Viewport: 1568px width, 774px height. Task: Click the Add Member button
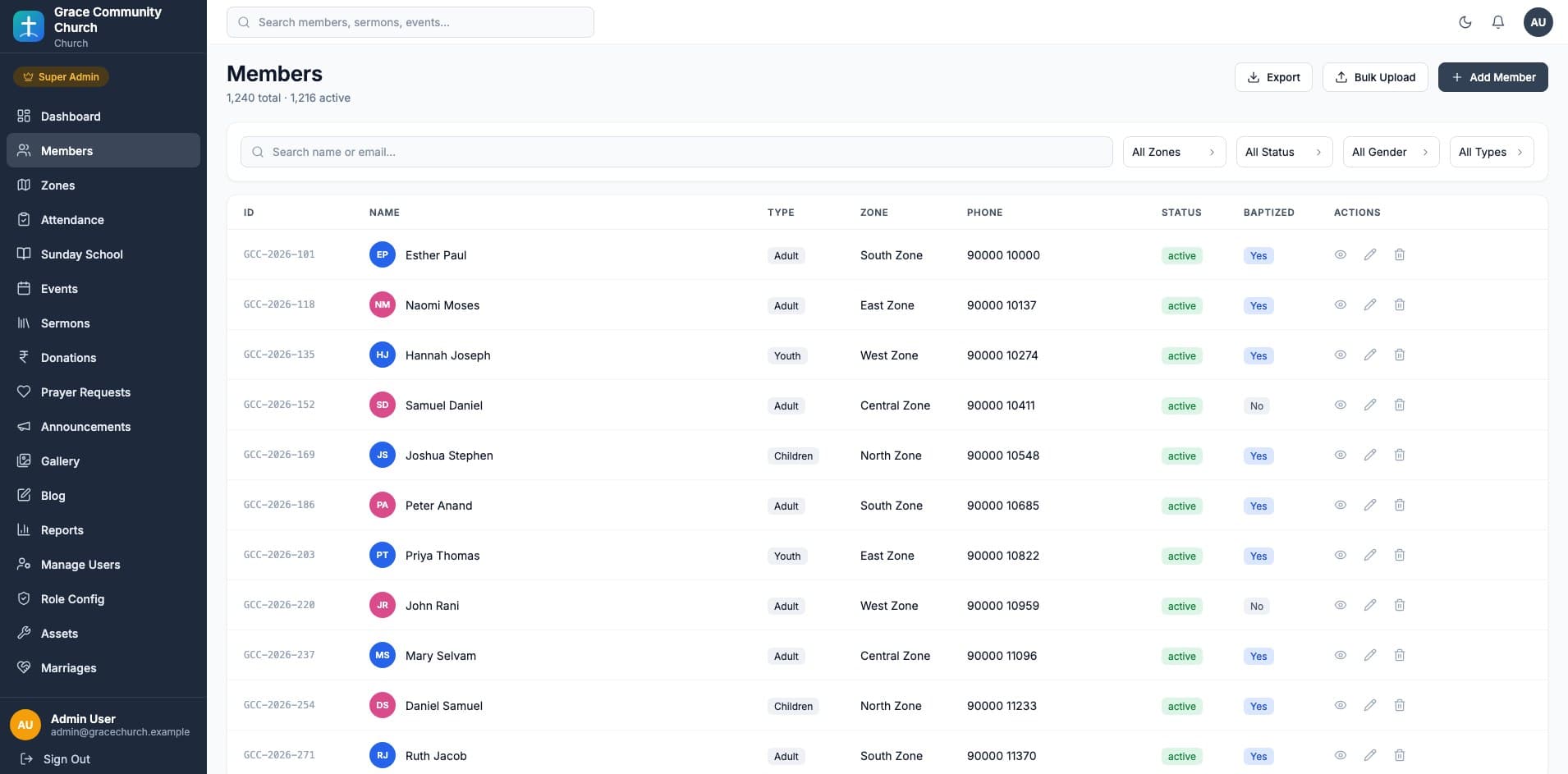(x=1492, y=77)
